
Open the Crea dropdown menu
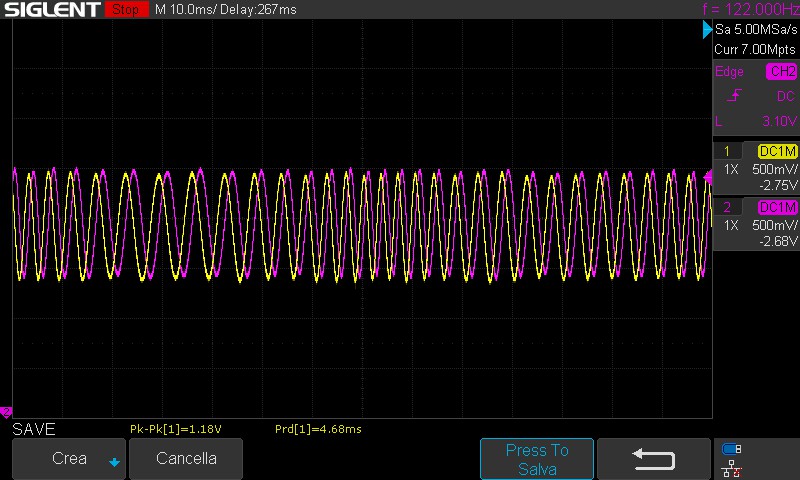(x=69, y=458)
